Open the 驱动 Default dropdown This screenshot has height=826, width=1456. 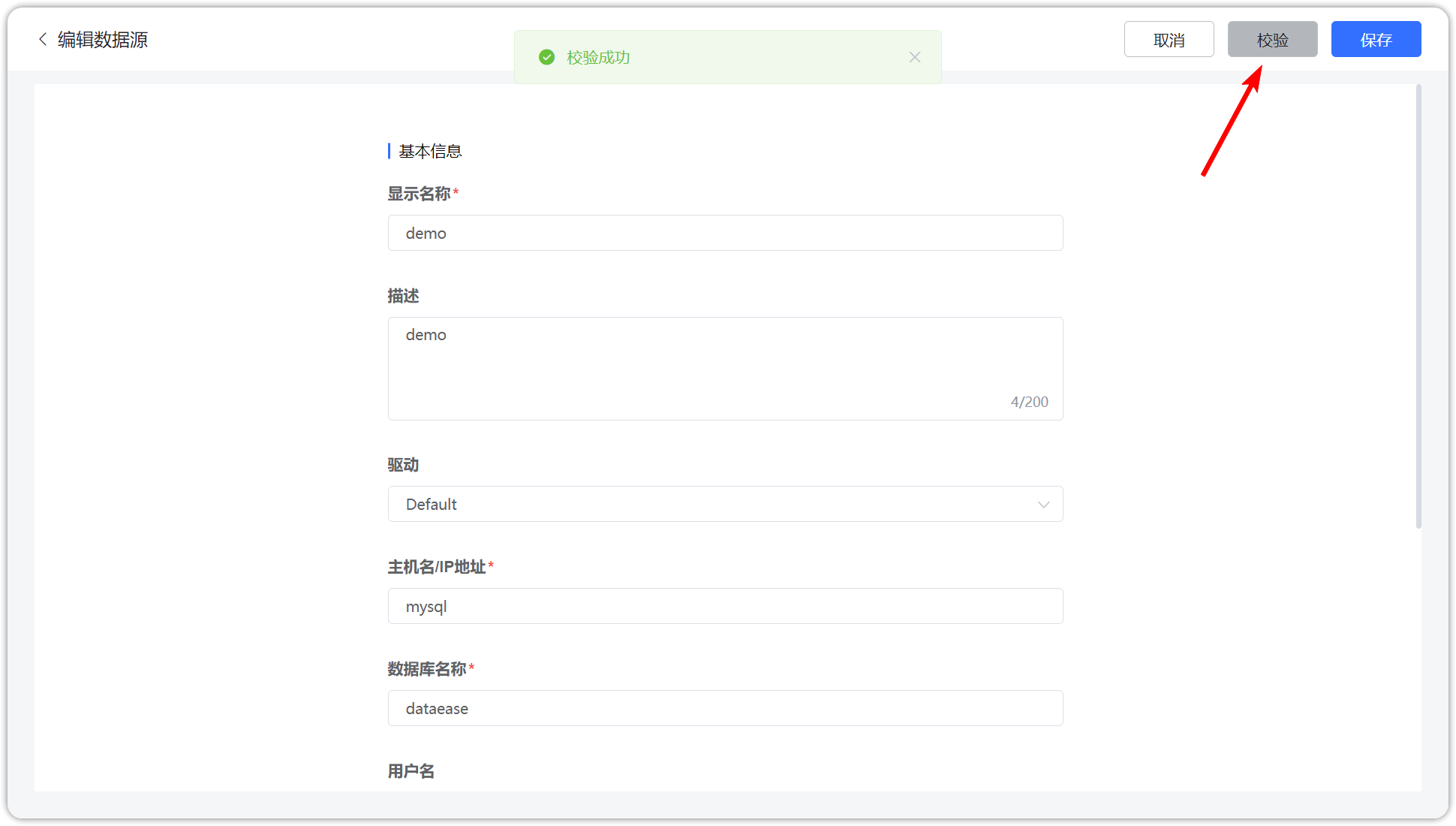[x=725, y=504]
